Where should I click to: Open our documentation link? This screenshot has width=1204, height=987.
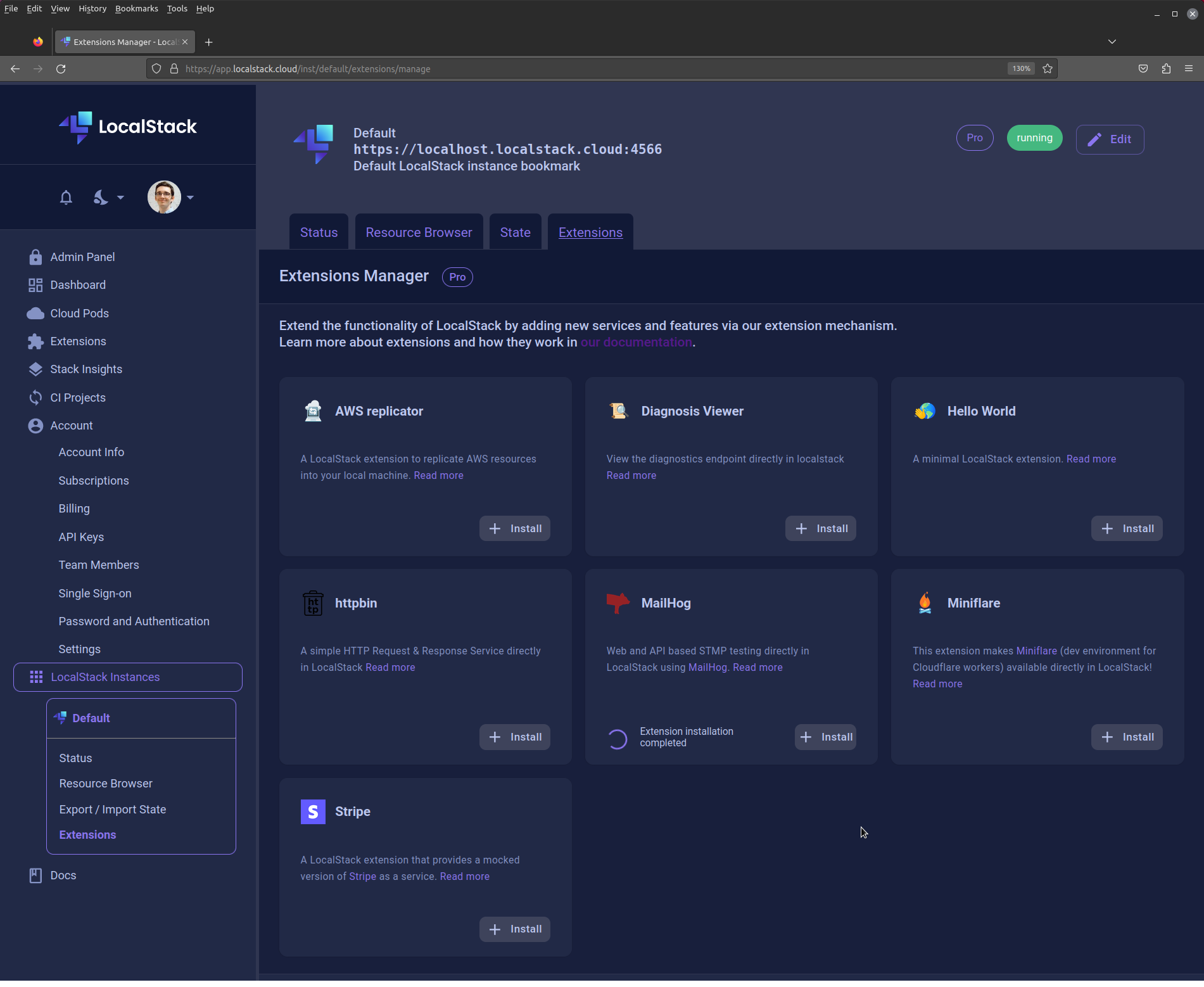click(636, 342)
